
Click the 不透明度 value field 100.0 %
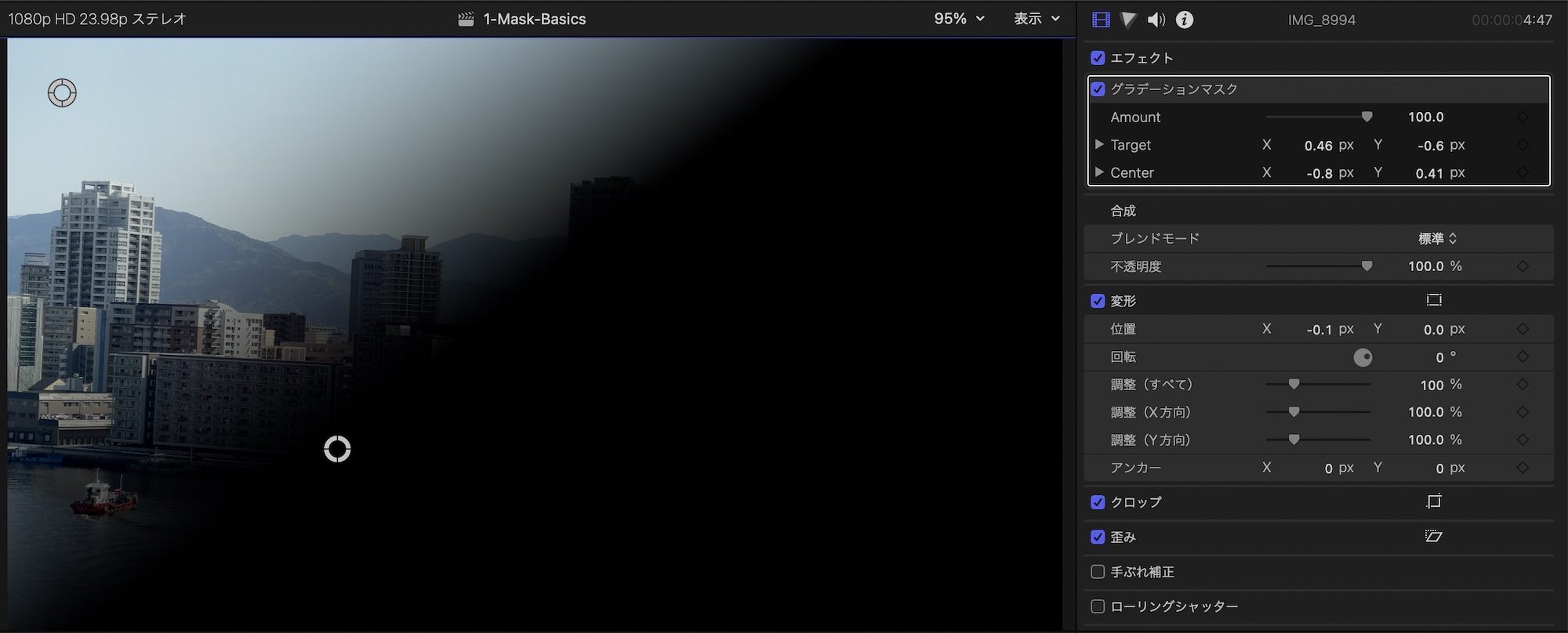(x=1435, y=266)
